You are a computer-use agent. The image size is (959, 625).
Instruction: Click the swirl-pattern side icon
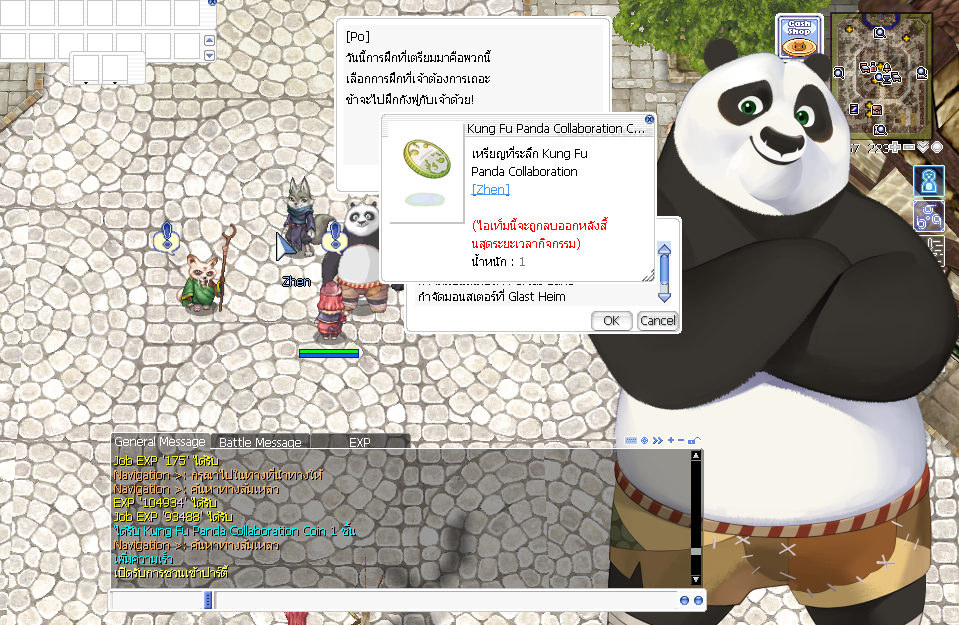tap(928, 216)
